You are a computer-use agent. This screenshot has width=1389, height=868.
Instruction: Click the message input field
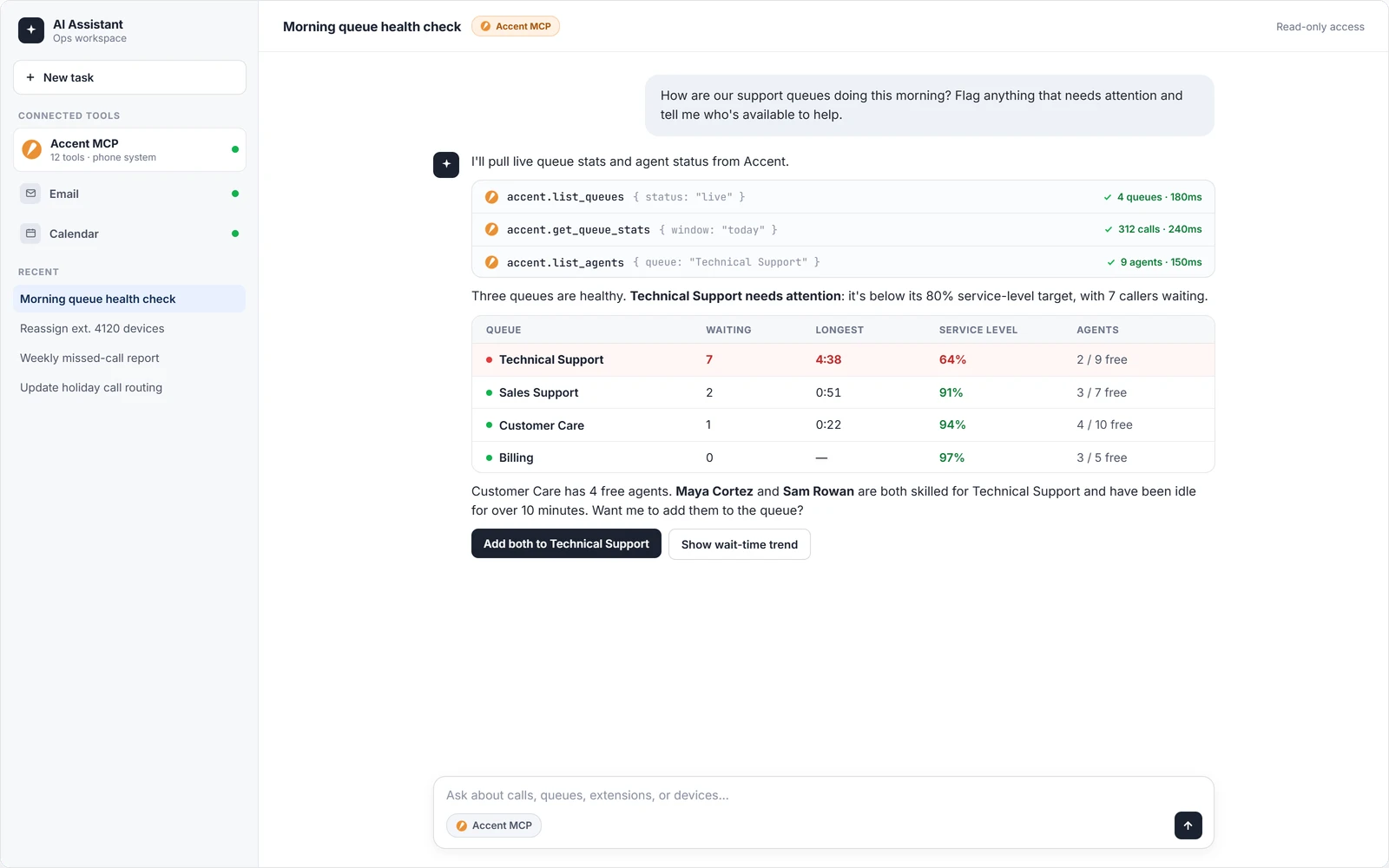pos(823,795)
